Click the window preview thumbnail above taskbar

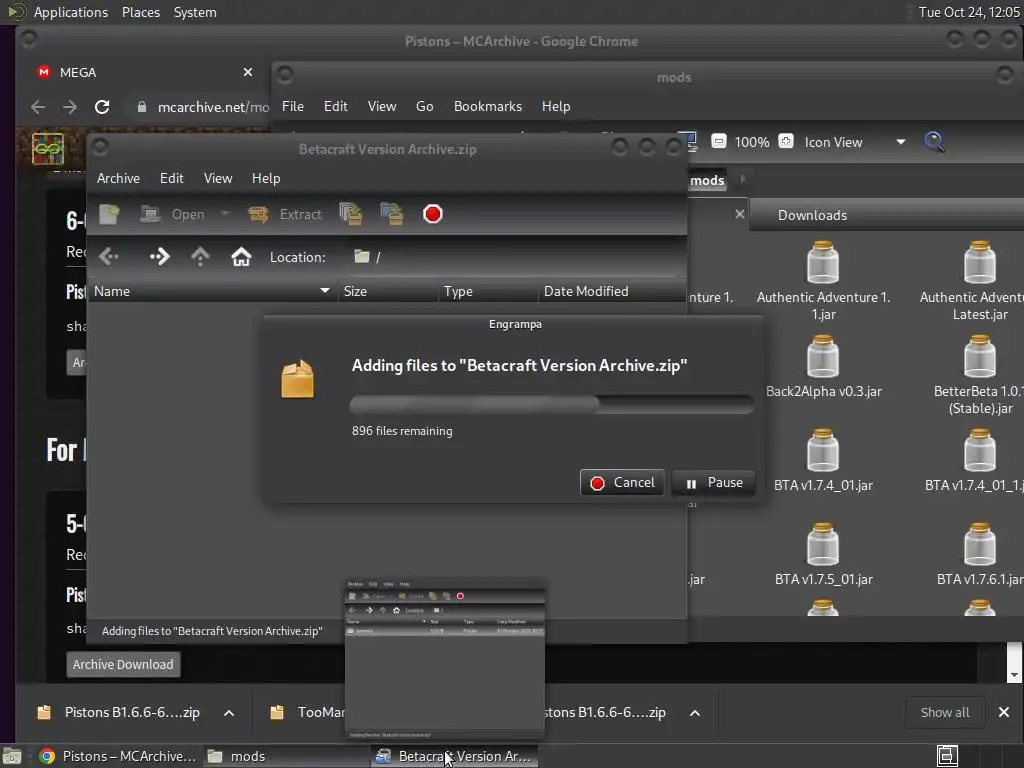(x=445, y=658)
